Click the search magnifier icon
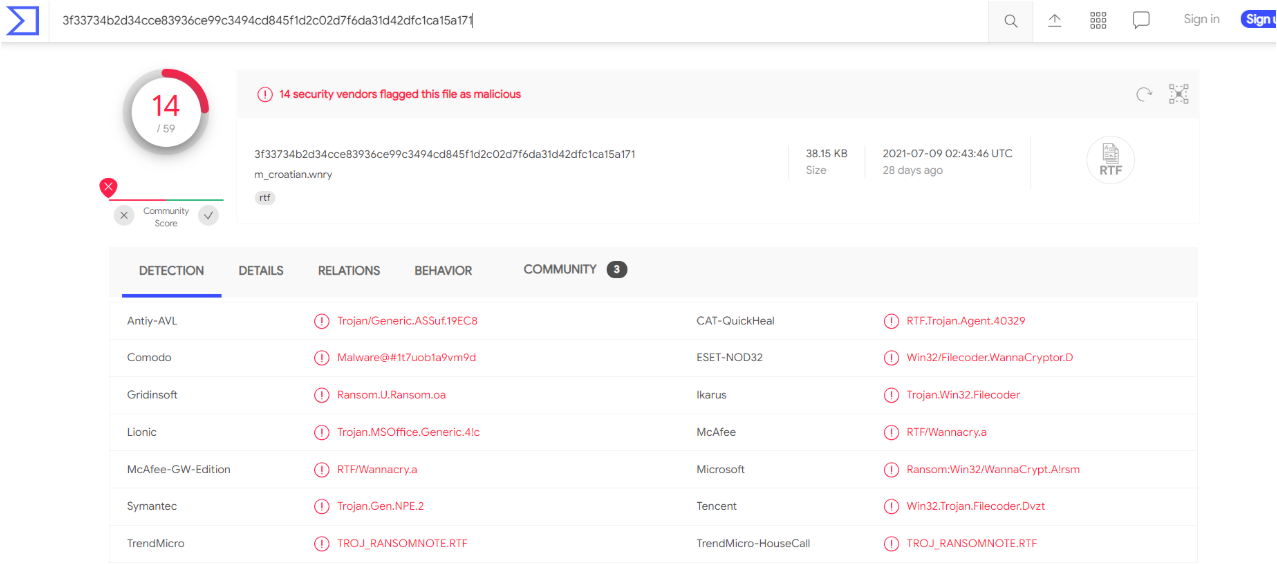The height and width of the screenshot is (564, 1277). tap(1011, 21)
